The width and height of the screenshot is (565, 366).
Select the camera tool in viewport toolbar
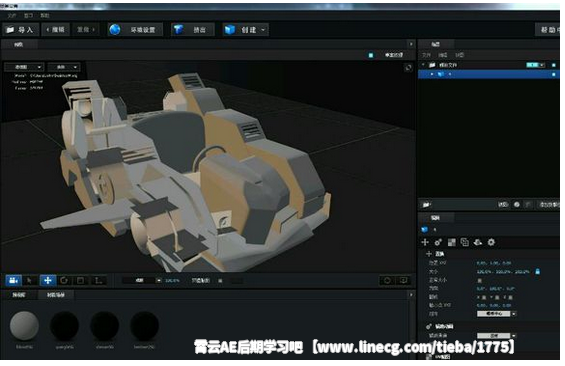[x=13, y=280]
